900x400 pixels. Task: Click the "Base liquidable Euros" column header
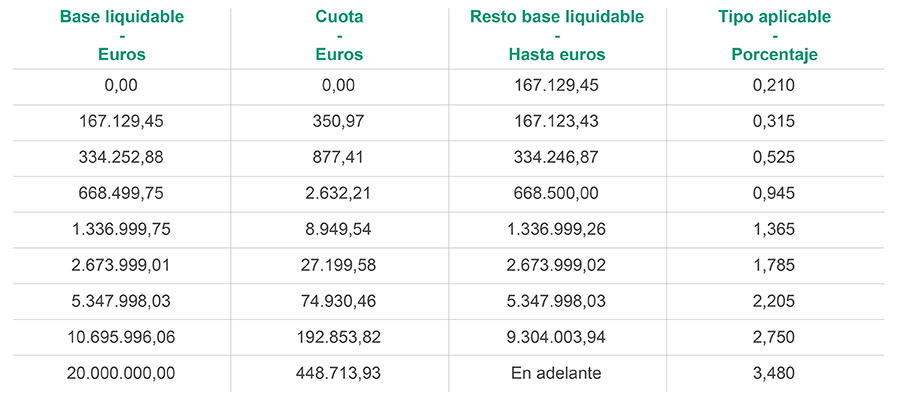(122, 36)
